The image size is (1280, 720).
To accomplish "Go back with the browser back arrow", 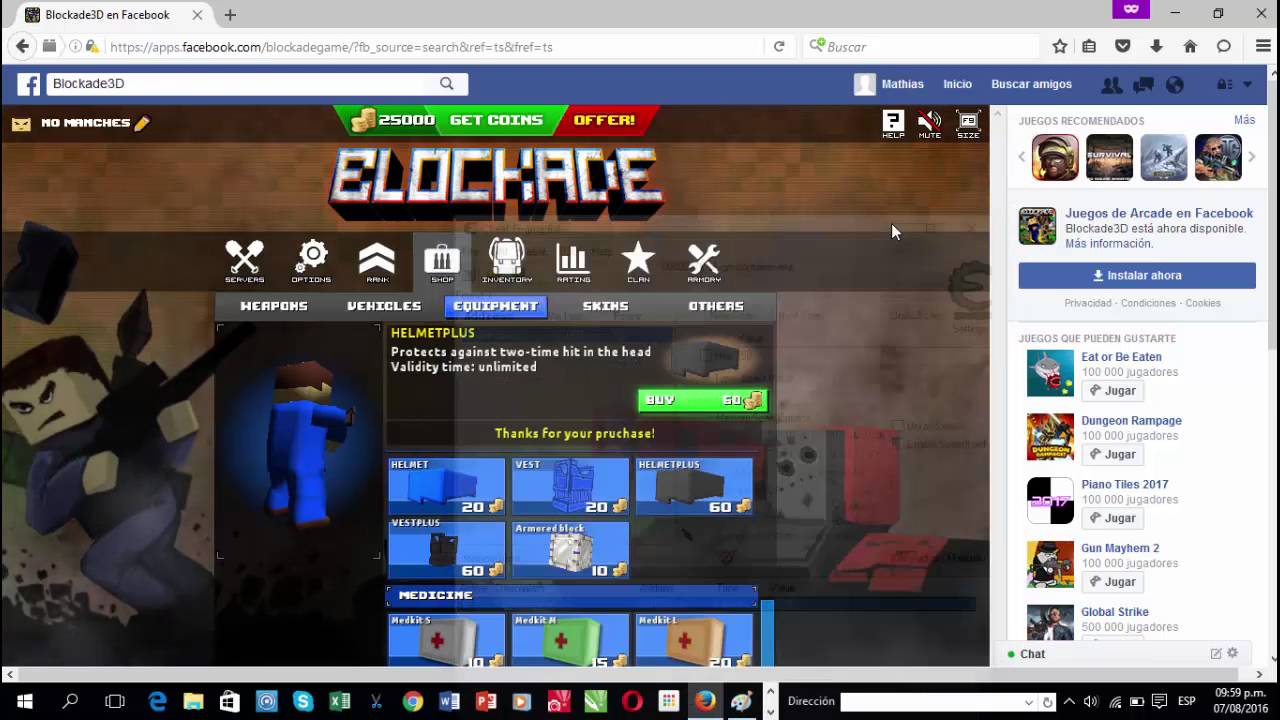I will click(22, 46).
